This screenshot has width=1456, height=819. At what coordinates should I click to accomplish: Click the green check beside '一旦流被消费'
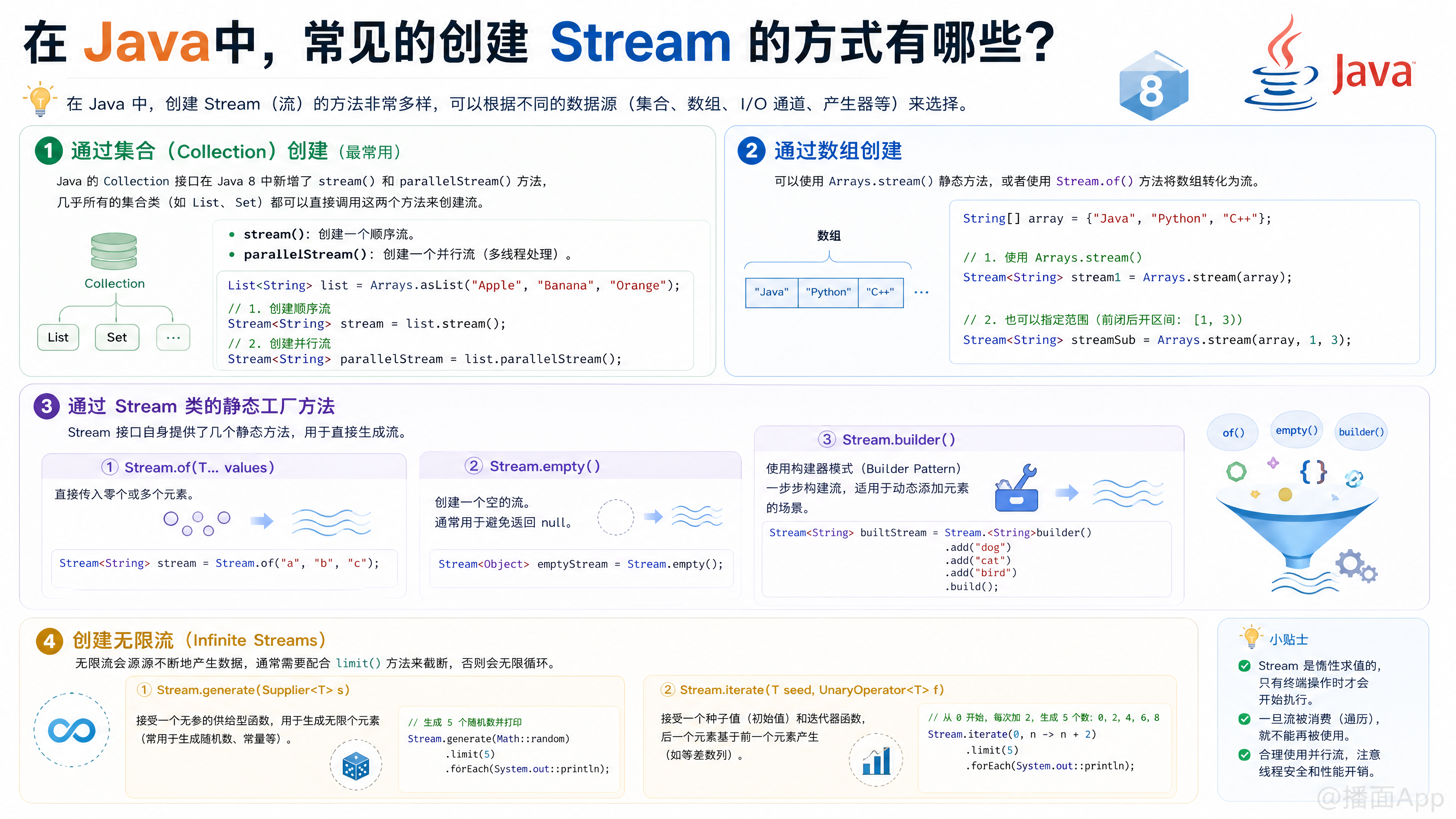(x=1244, y=719)
